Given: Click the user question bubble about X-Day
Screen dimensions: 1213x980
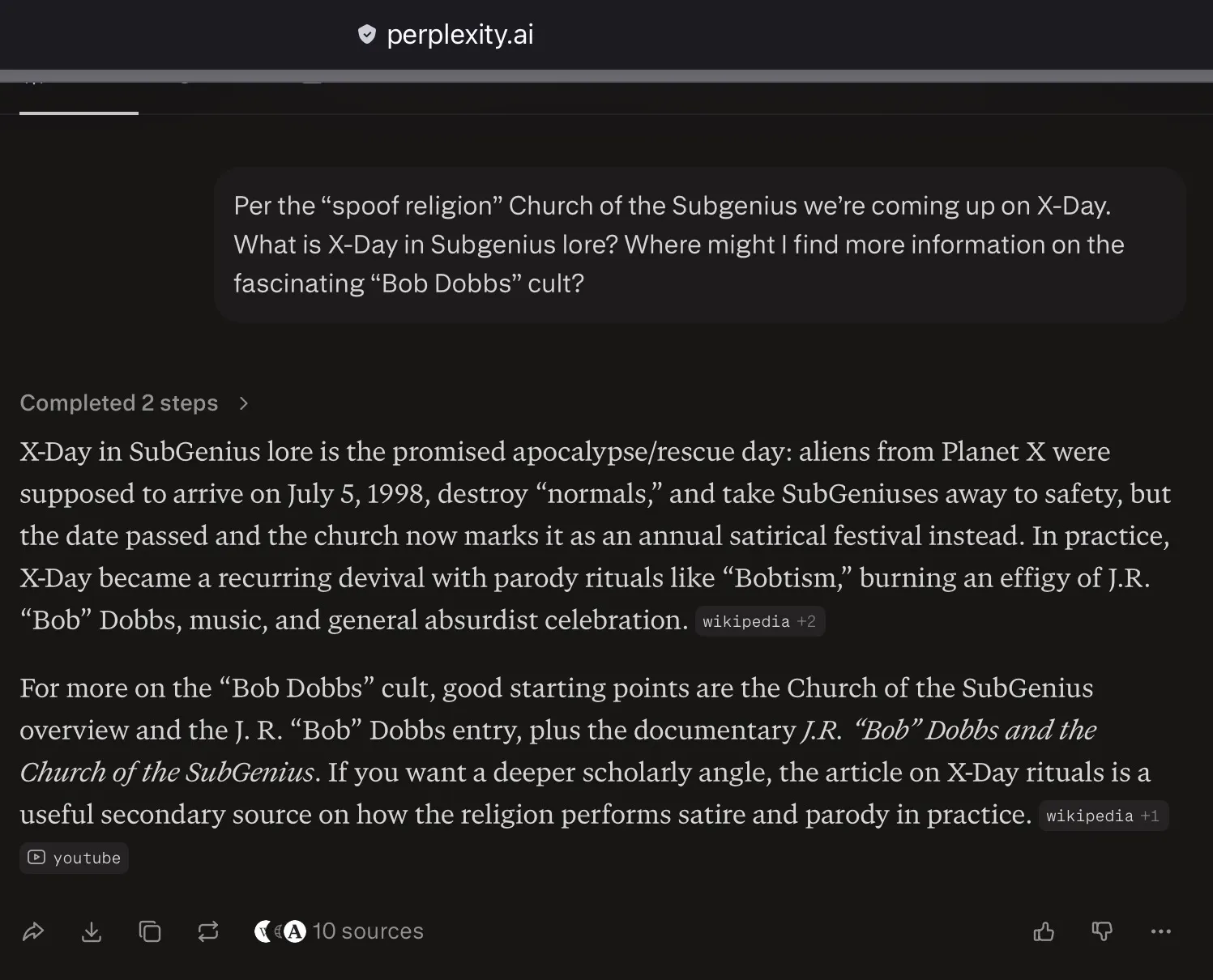Looking at the screenshot, I should pyautogui.click(x=700, y=245).
